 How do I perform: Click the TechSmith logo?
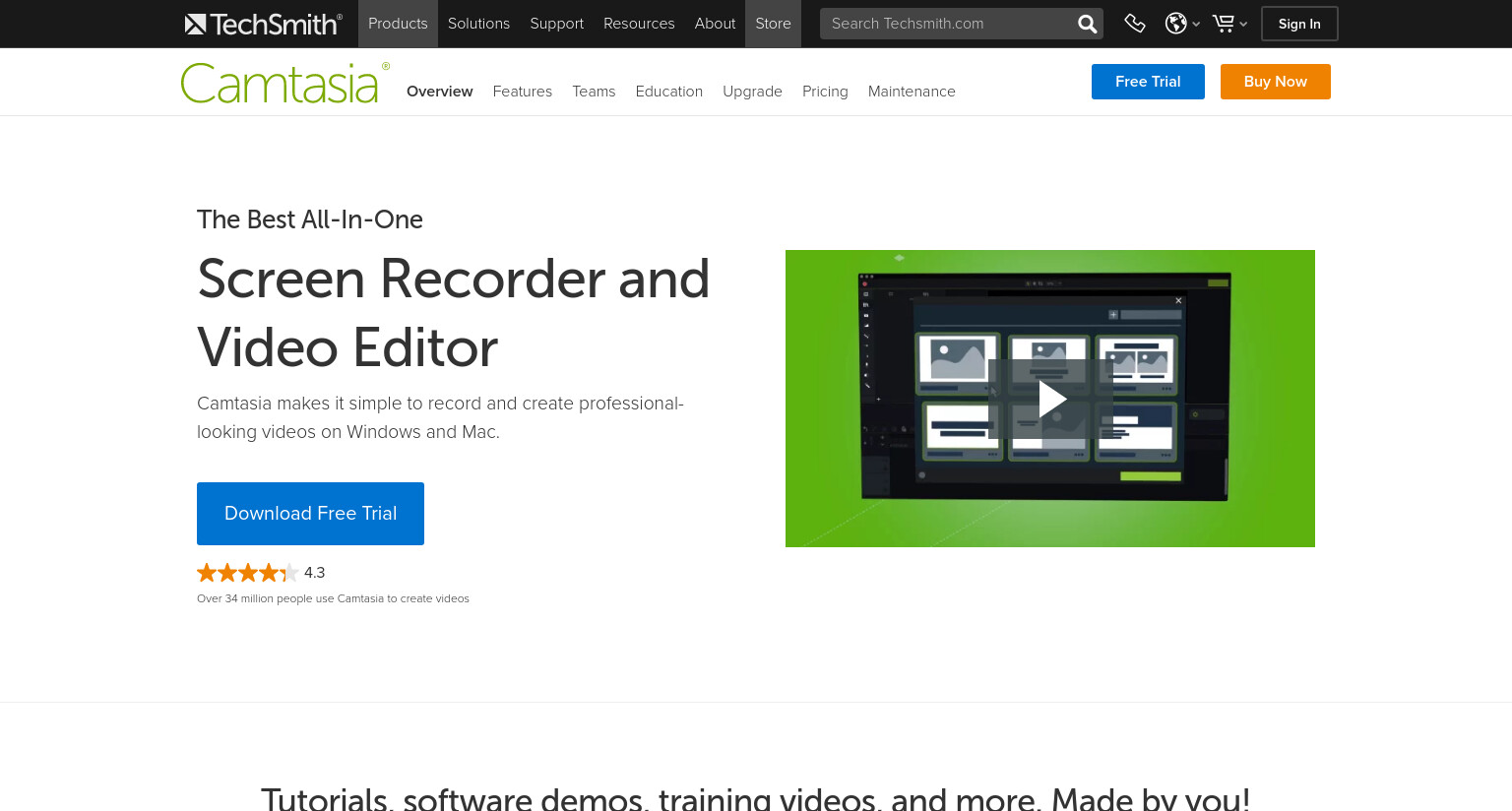[x=263, y=24]
